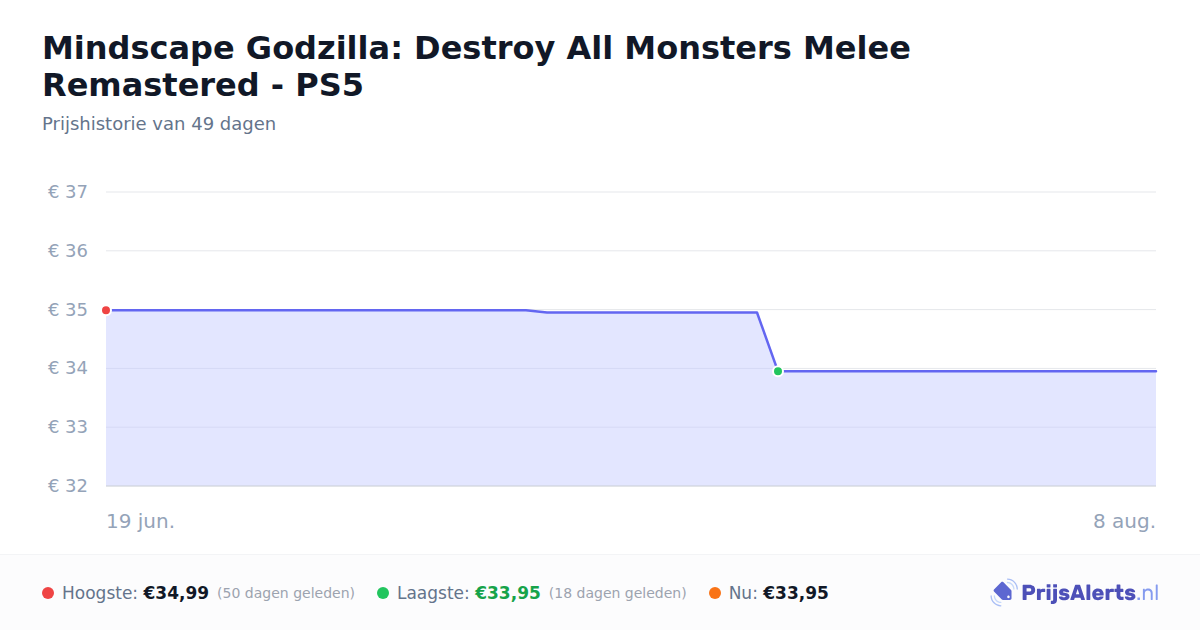Click the red highest-price dot on chart
Image resolution: width=1200 pixels, height=630 pixels.
106,310
